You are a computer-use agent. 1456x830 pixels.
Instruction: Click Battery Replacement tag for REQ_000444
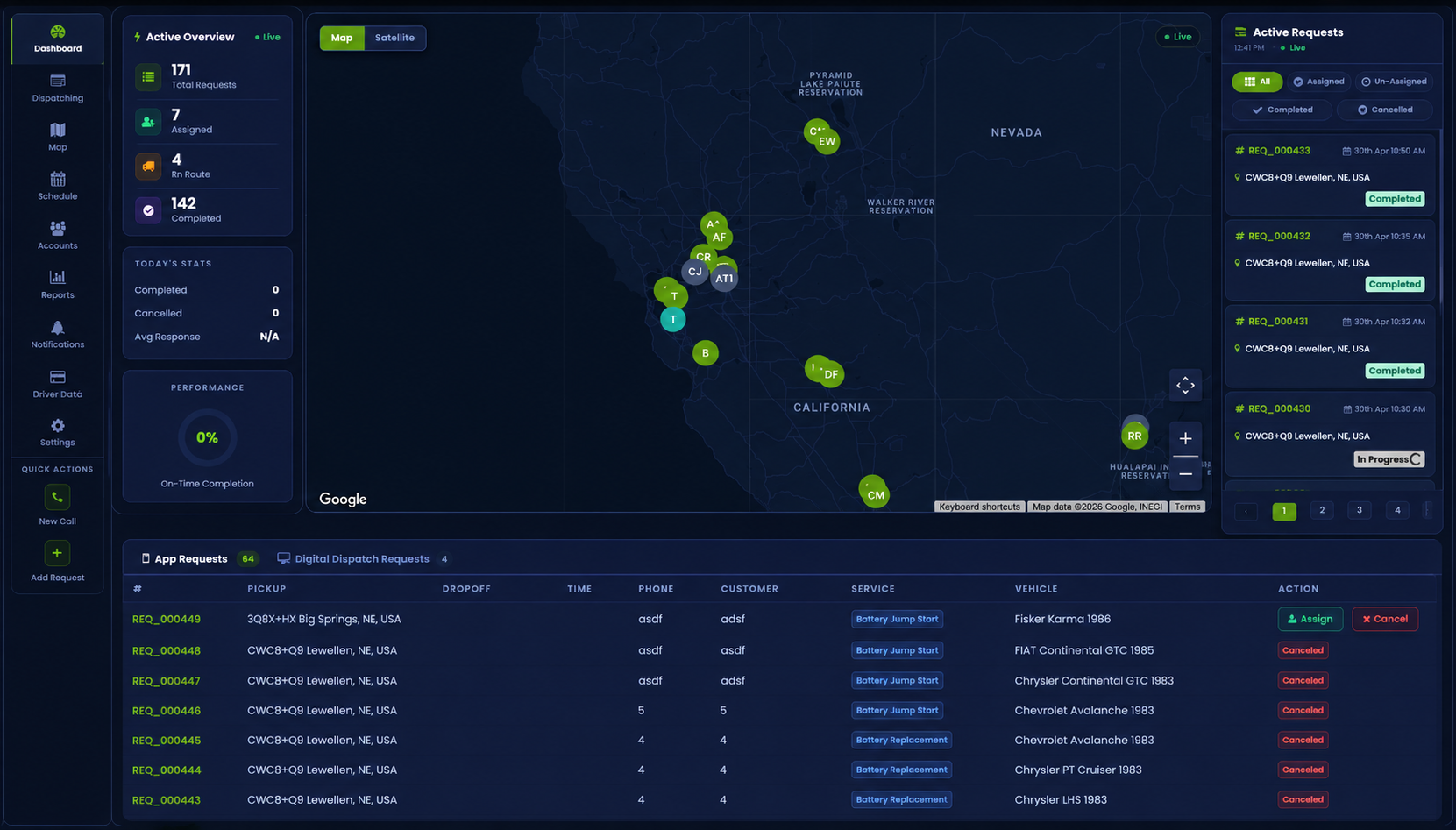[901, 770]
